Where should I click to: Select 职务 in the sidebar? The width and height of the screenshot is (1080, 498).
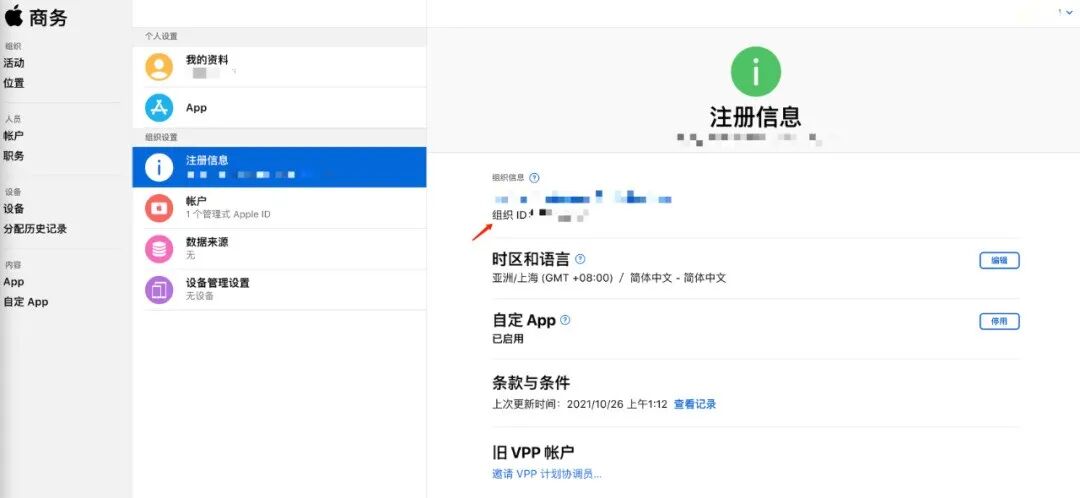[14, 156]
